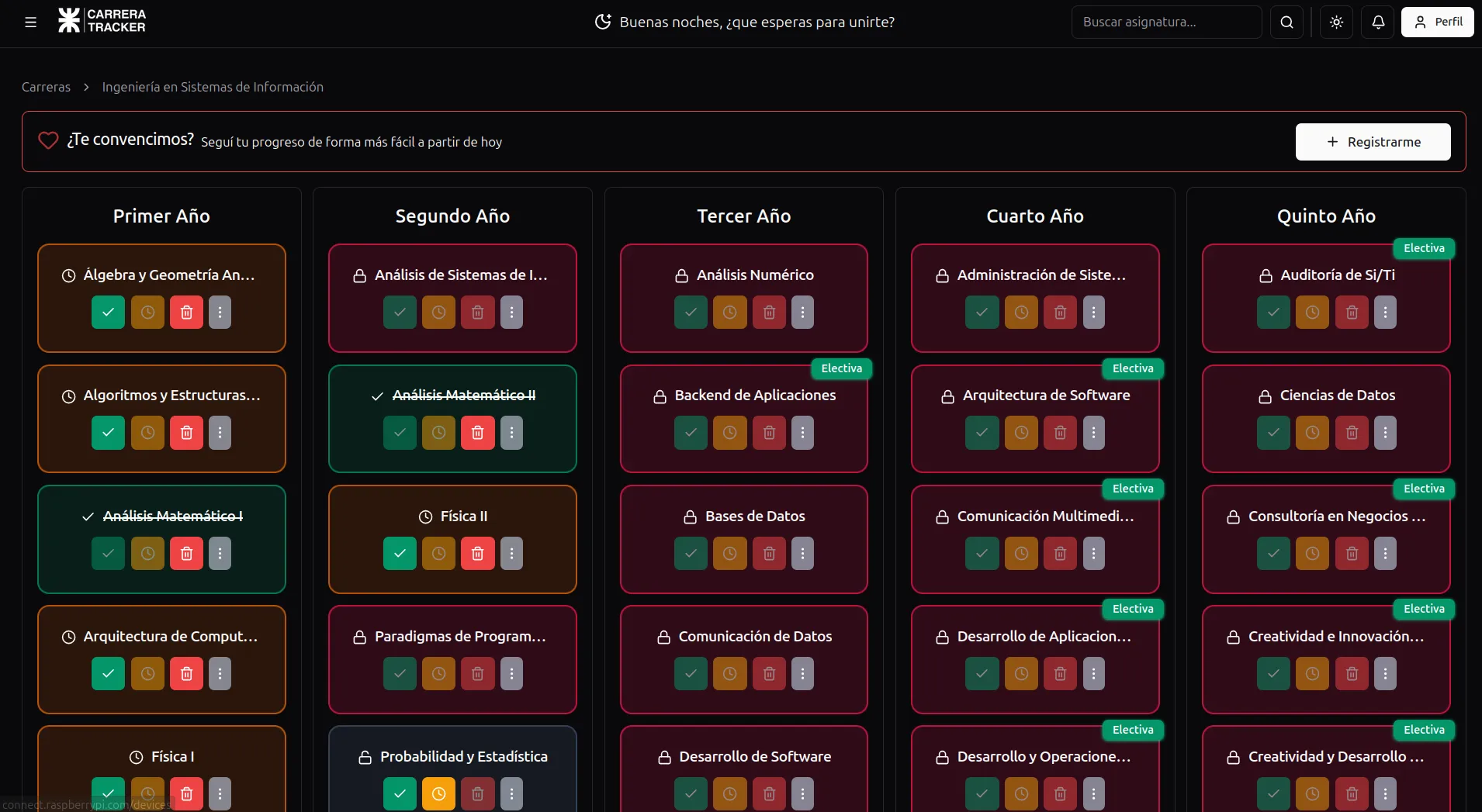The width and height of the screenshot is (1482, 812).
Task: Click yellow clock on Probabilidad y Estadística
Action: (438, 794)
